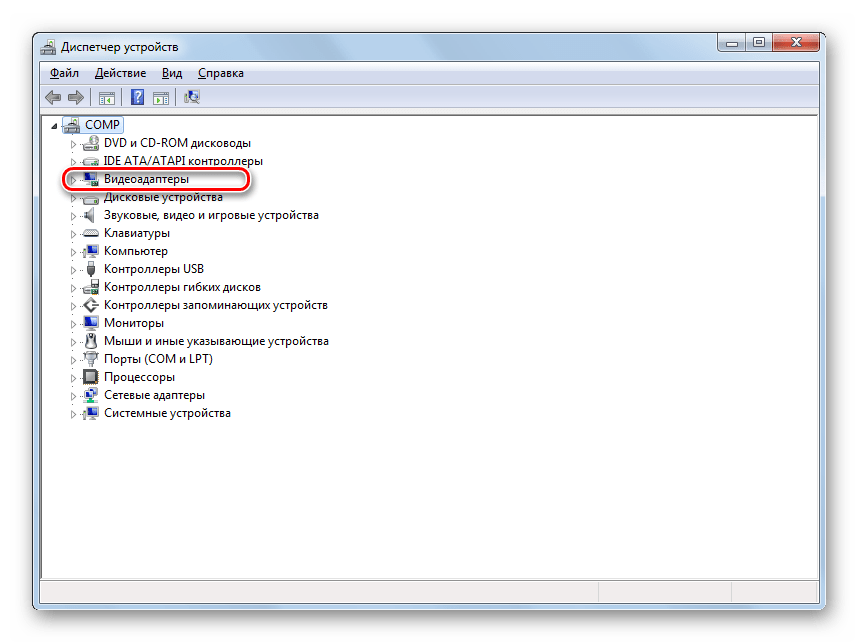Expand the Звуковые, видео и игровые устройства arrow

click(x=73, y=216)
